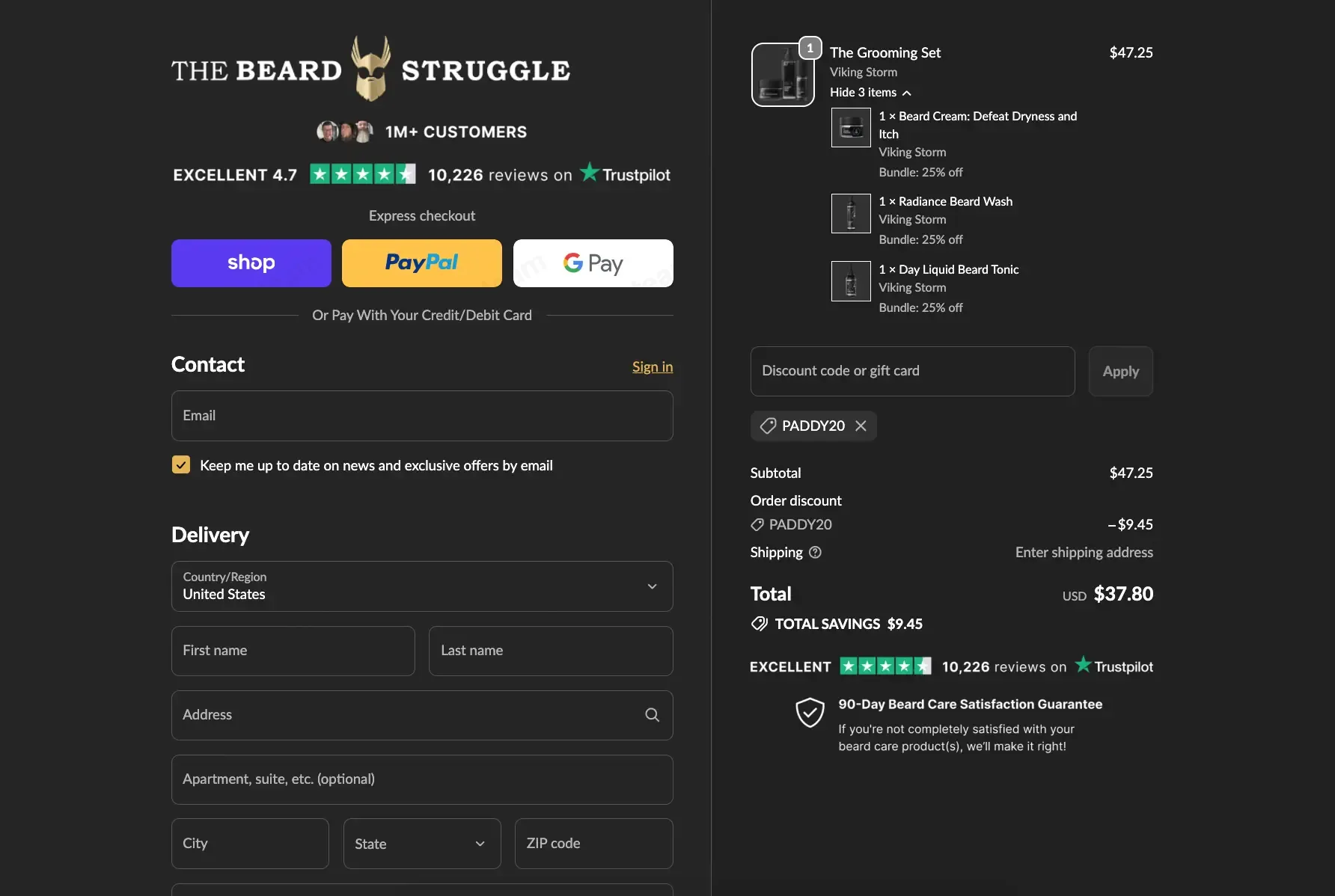The width and height of the screenshot is (1335, 896).
Task: Pay with PayPal express button
Action: tap(422, 263)
